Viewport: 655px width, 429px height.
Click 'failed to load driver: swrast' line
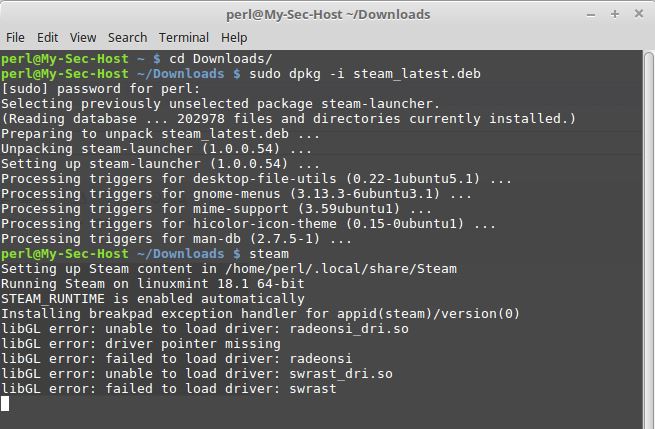tap(169, 389)
